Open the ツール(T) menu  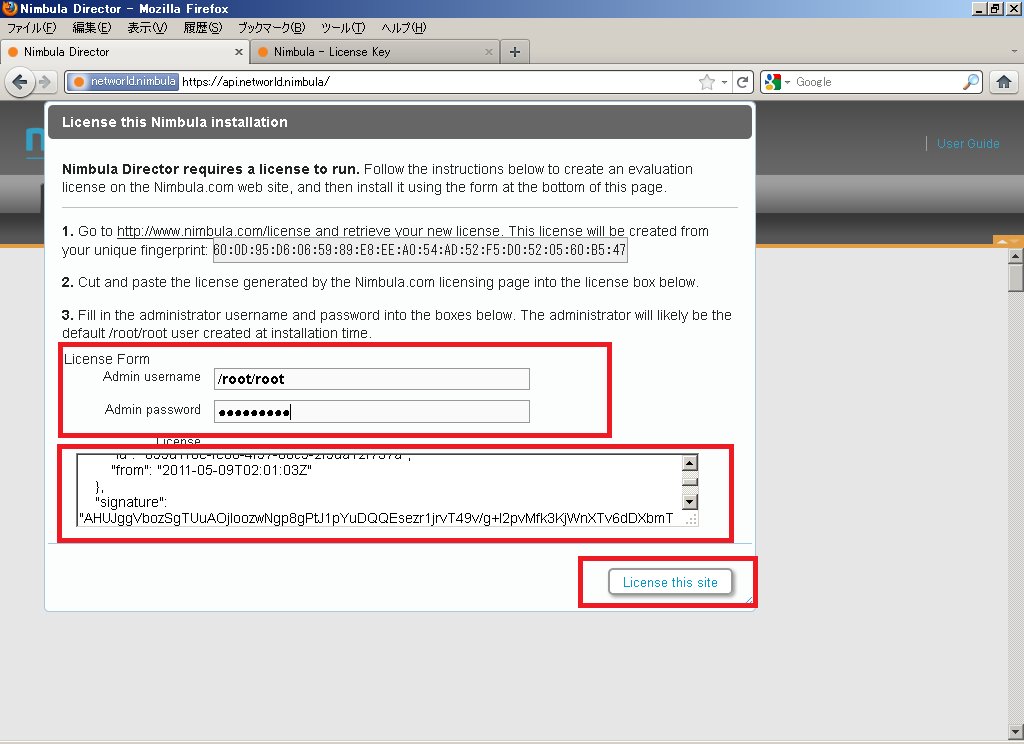click(x=343, y=27)
